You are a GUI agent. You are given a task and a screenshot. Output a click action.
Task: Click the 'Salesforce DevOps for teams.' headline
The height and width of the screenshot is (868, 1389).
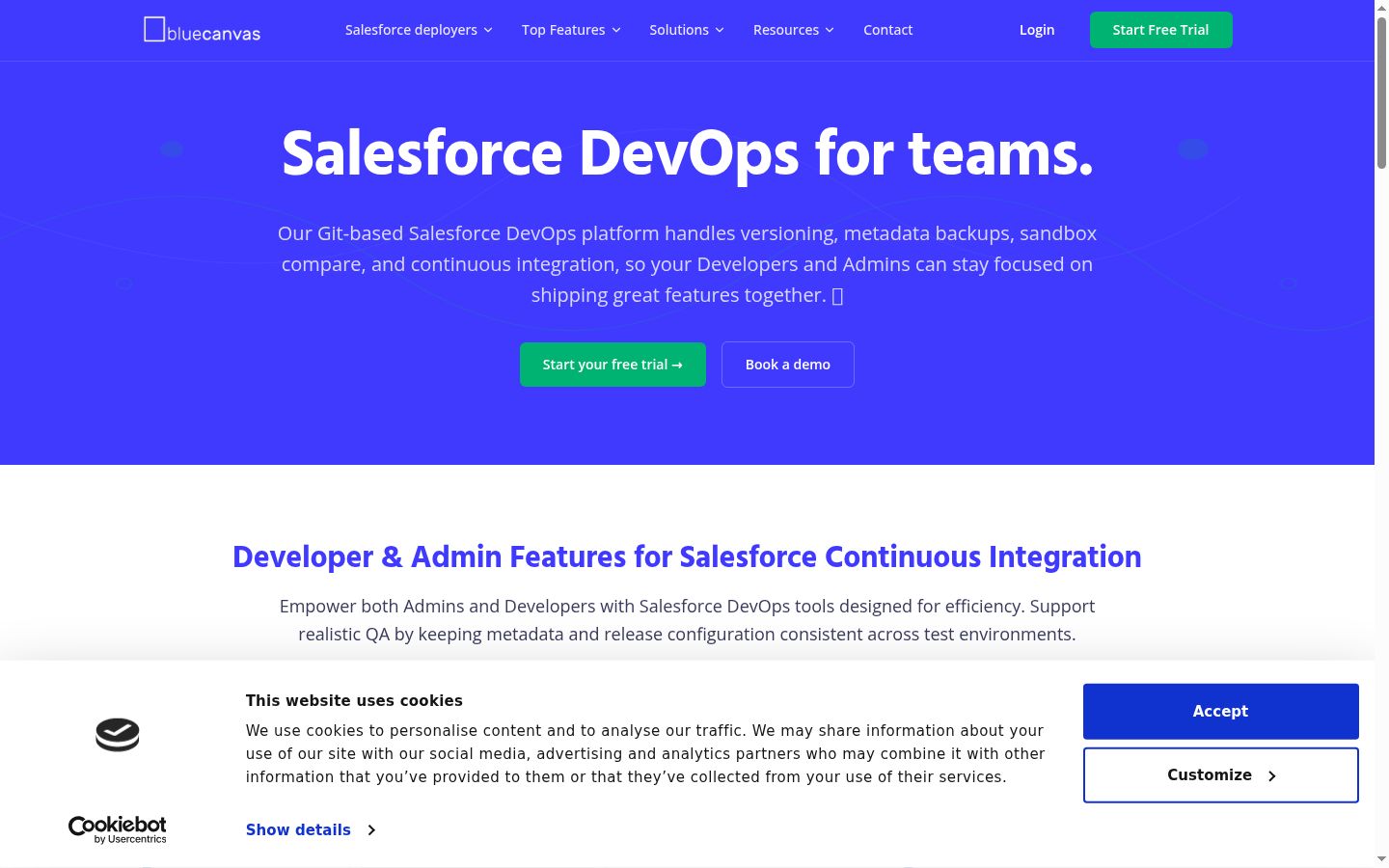coord(687,154)
